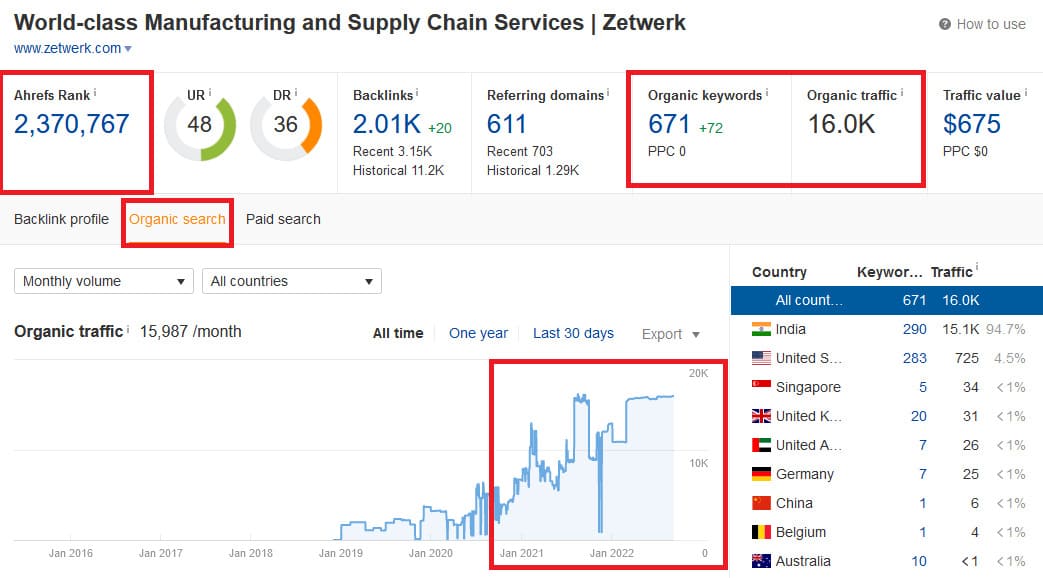Click the Singapore flag icon
The width and height of the screenshot is (1043, 578).
tap(761, 387)
